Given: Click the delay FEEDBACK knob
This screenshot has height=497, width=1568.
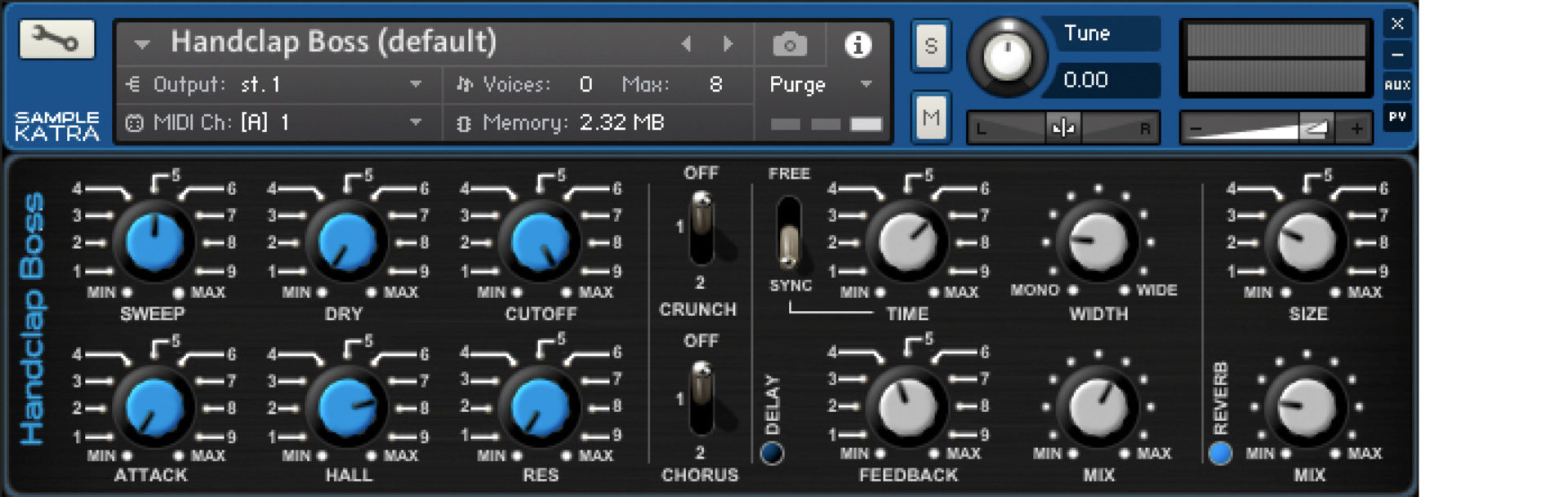Looking at the screenshot, I should click(x=906, y=406).
